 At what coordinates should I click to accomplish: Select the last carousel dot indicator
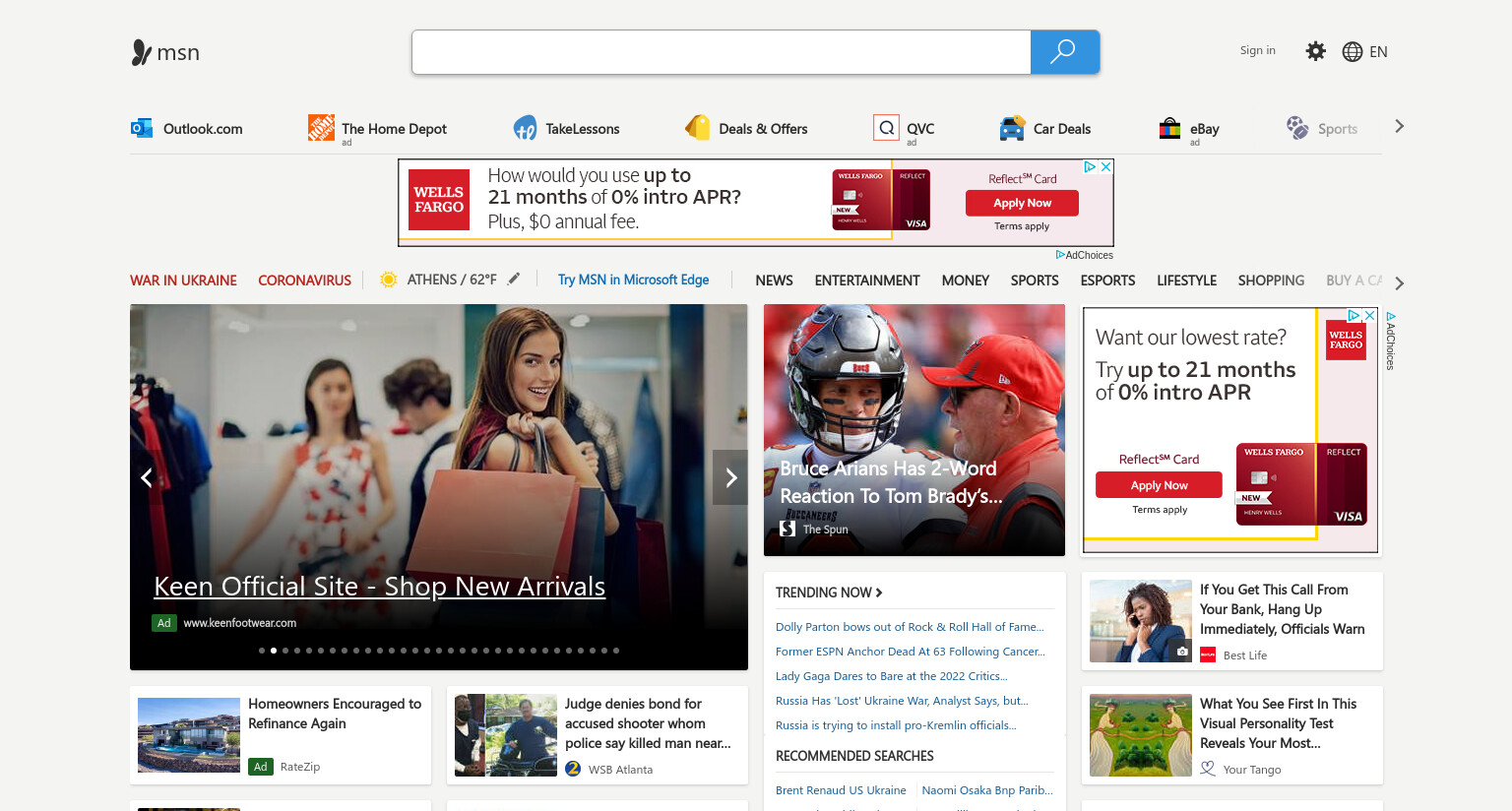pos(616,651)
